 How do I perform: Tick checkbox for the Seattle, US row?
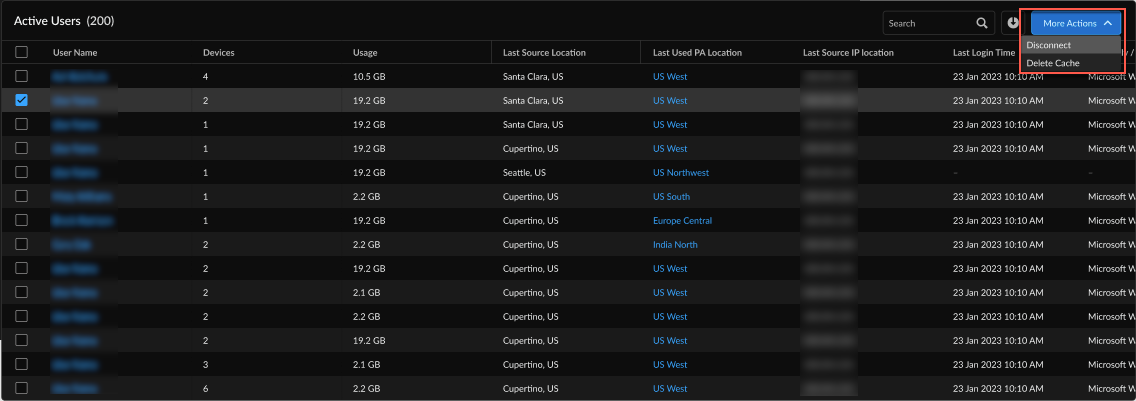tap(21, 172)
